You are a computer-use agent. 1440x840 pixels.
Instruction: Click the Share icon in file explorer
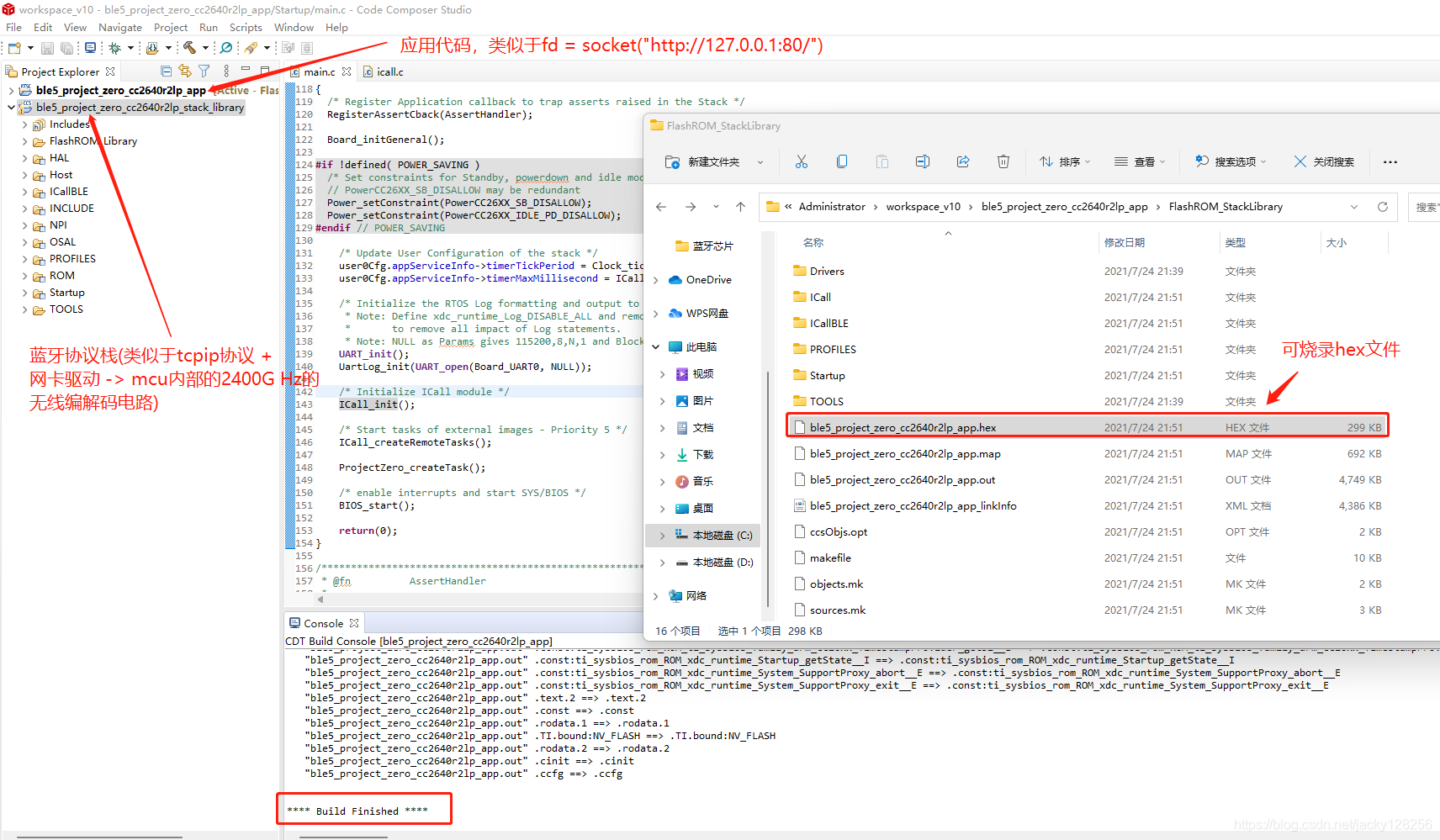[963, 161]
